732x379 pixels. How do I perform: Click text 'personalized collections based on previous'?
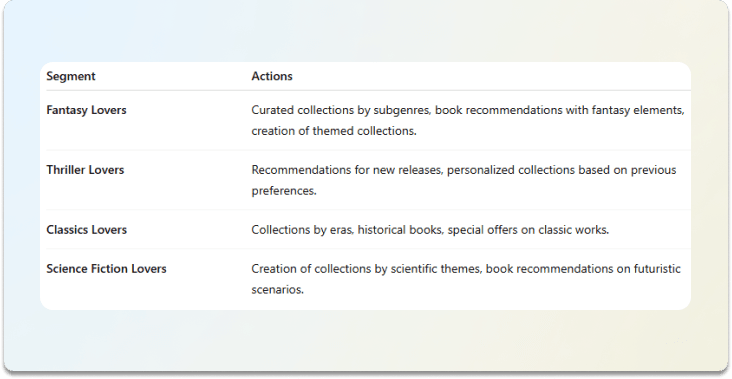pos(562,170)
